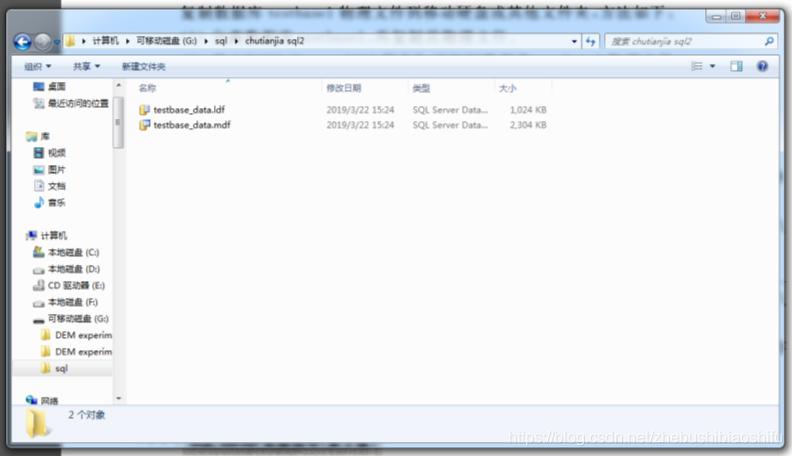Image resolution: width=792 pixels, height=456 pixels.
Task: Open the 音乐 library
Action: click(x=57, y=202)
